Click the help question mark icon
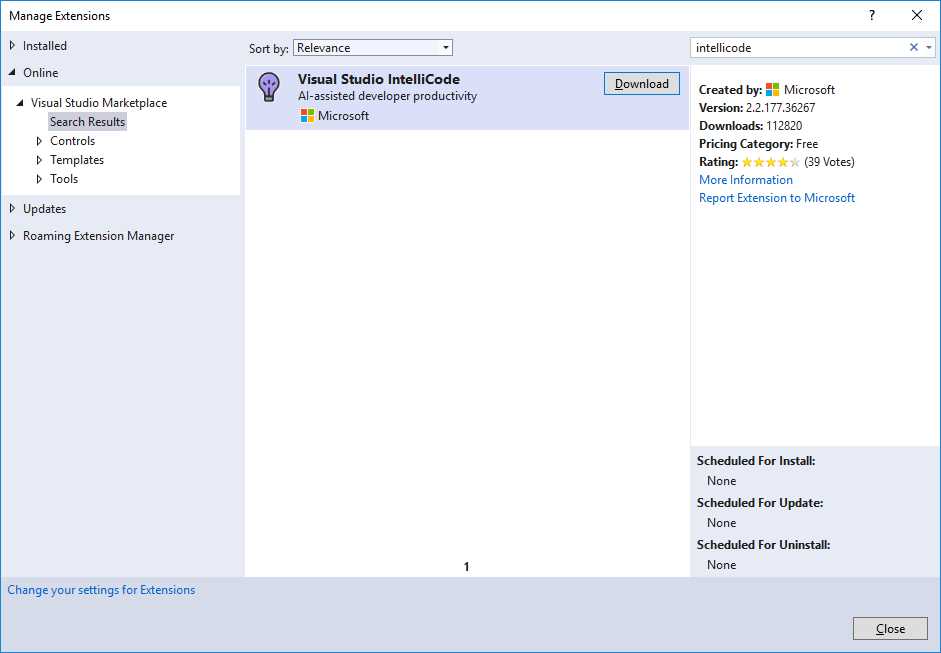941x653 pixels. pyautogui.click(x=871, y=16)
